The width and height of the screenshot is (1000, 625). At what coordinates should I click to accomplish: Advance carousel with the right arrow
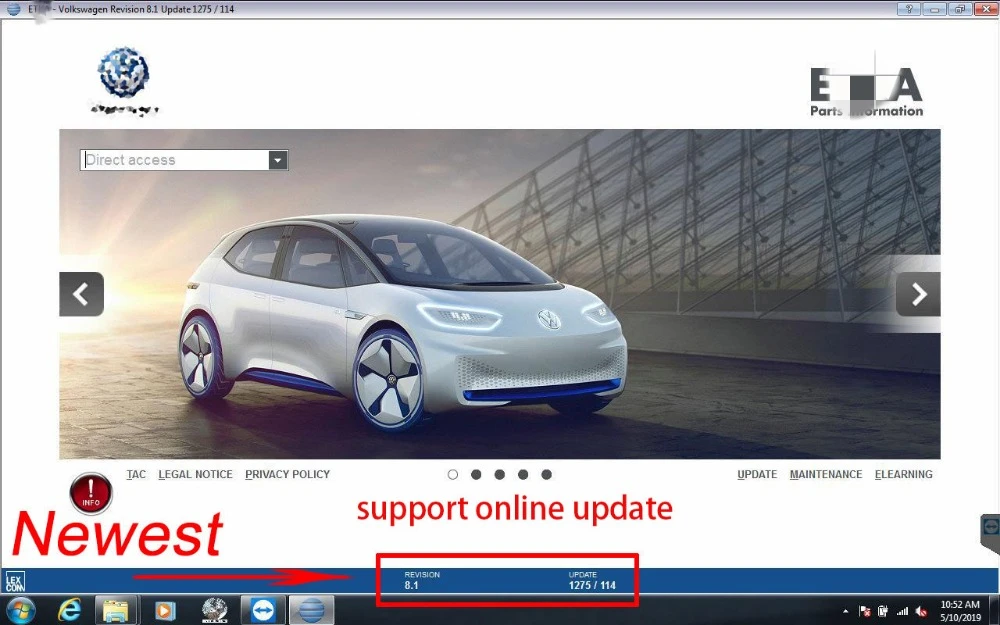click(x=918, y=294)
